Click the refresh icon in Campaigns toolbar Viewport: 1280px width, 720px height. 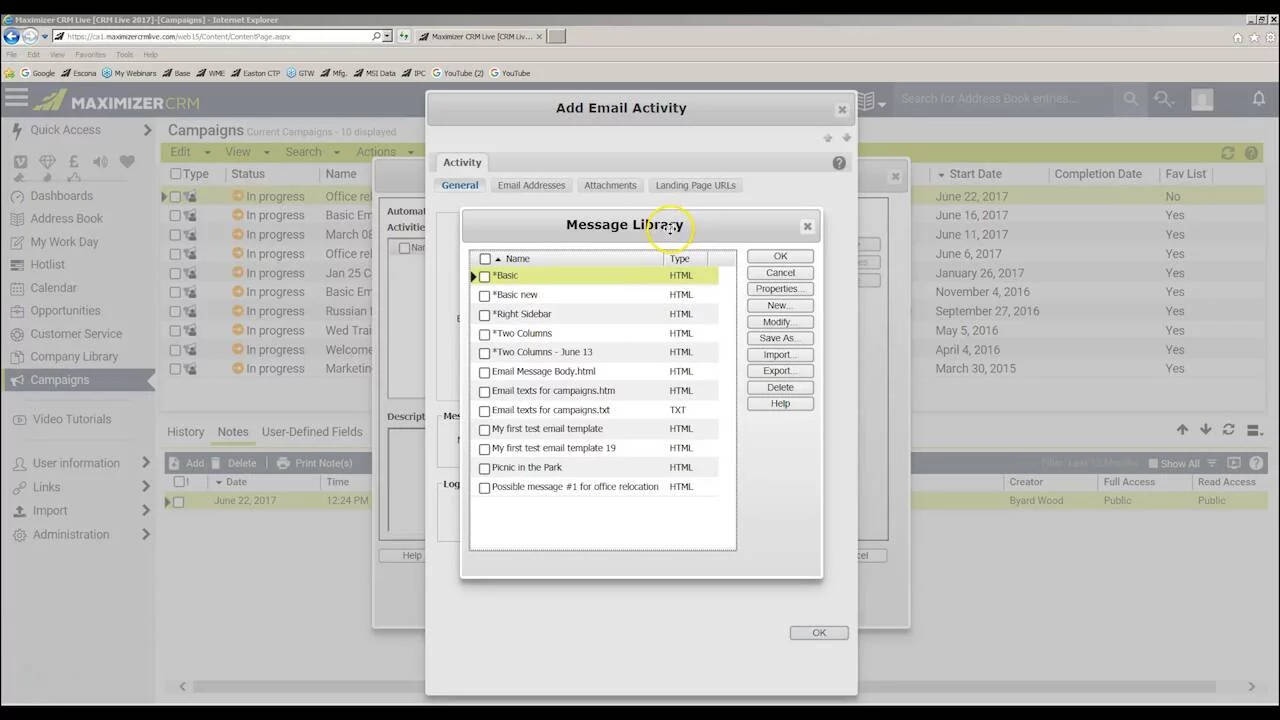tap(1228, 153)
